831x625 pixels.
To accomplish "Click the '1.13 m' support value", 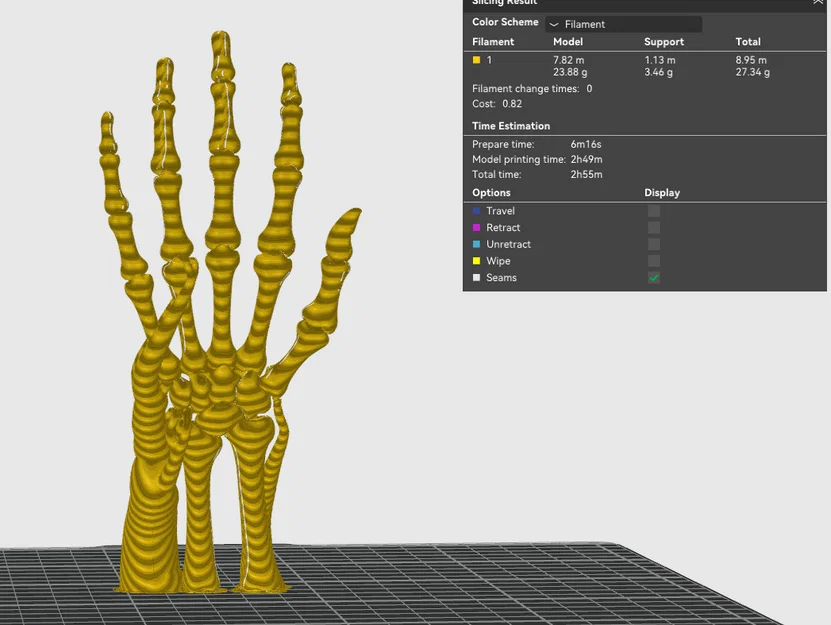I will (660, 60).
